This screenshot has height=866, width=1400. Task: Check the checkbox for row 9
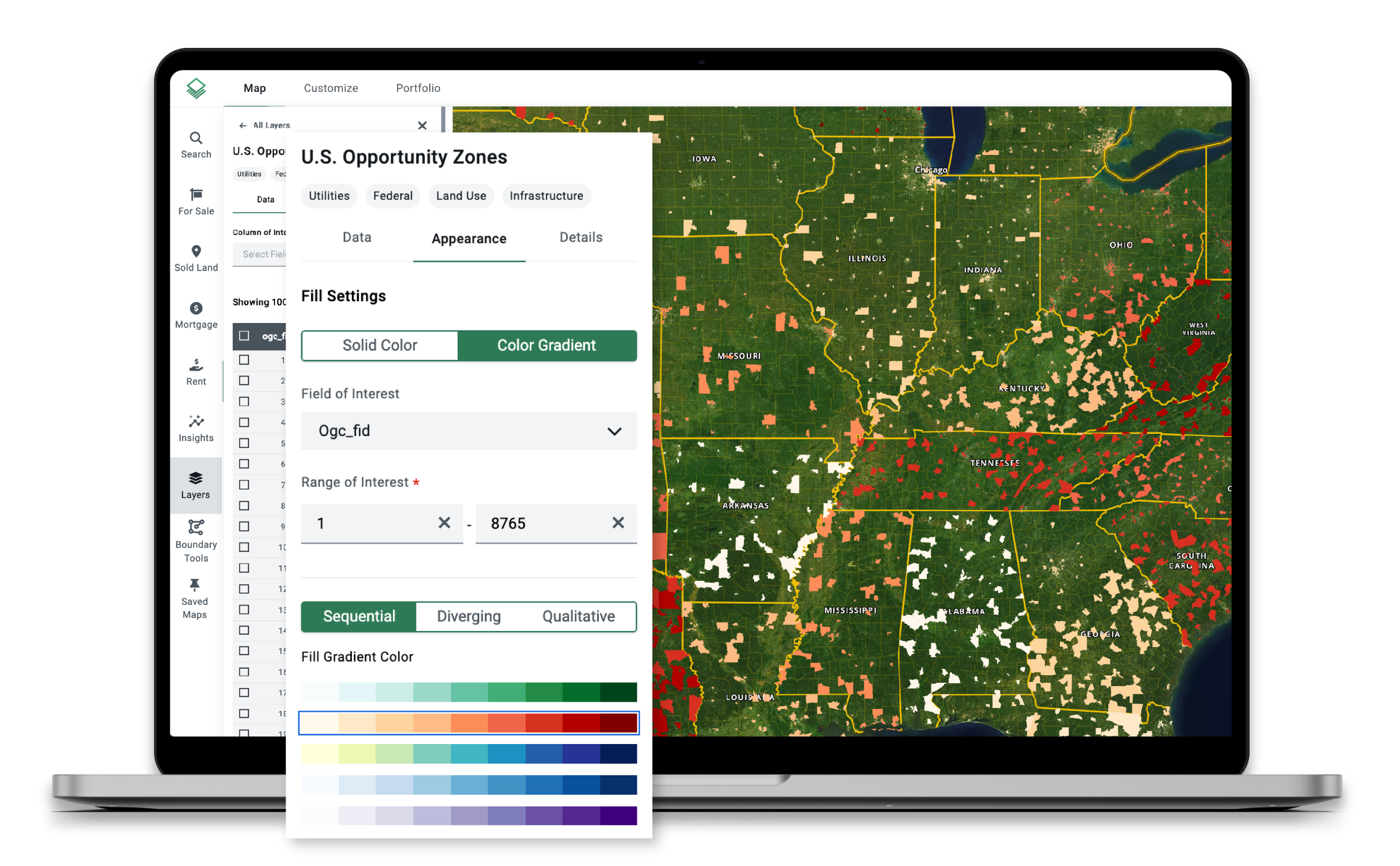pos(244,526)
